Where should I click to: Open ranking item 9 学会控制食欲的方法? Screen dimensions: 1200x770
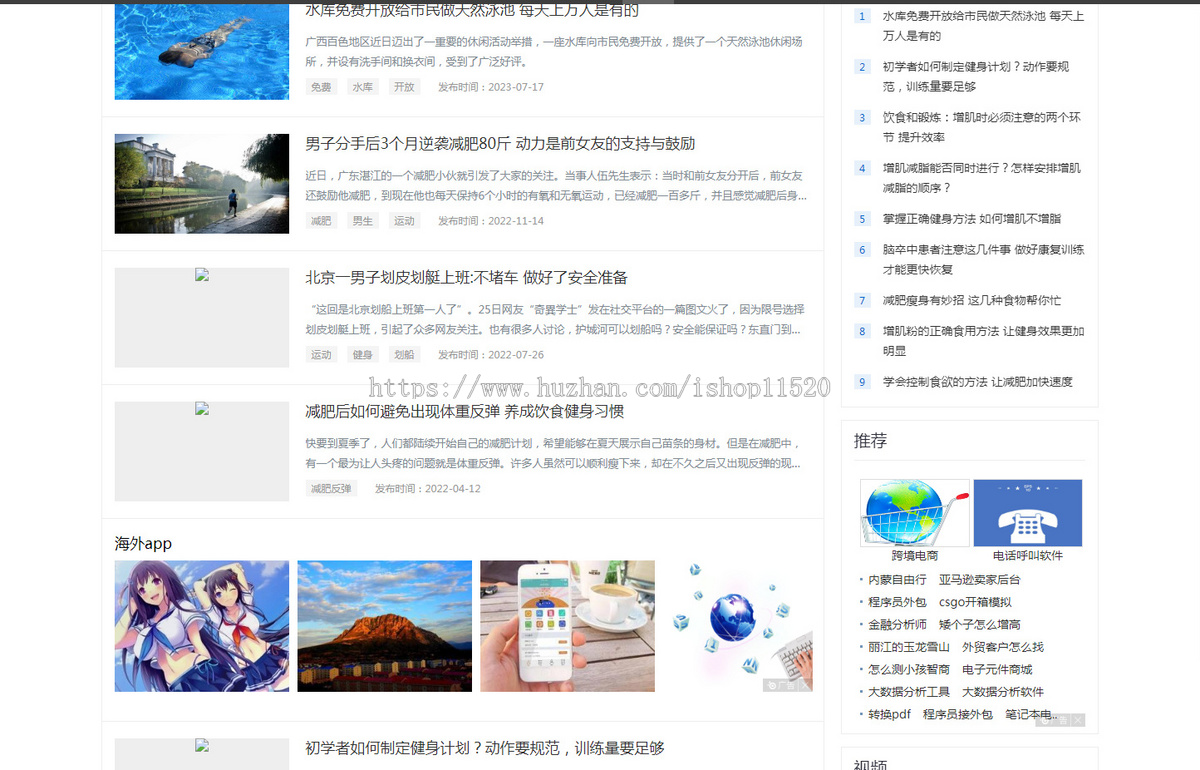[x=977, y=382]
